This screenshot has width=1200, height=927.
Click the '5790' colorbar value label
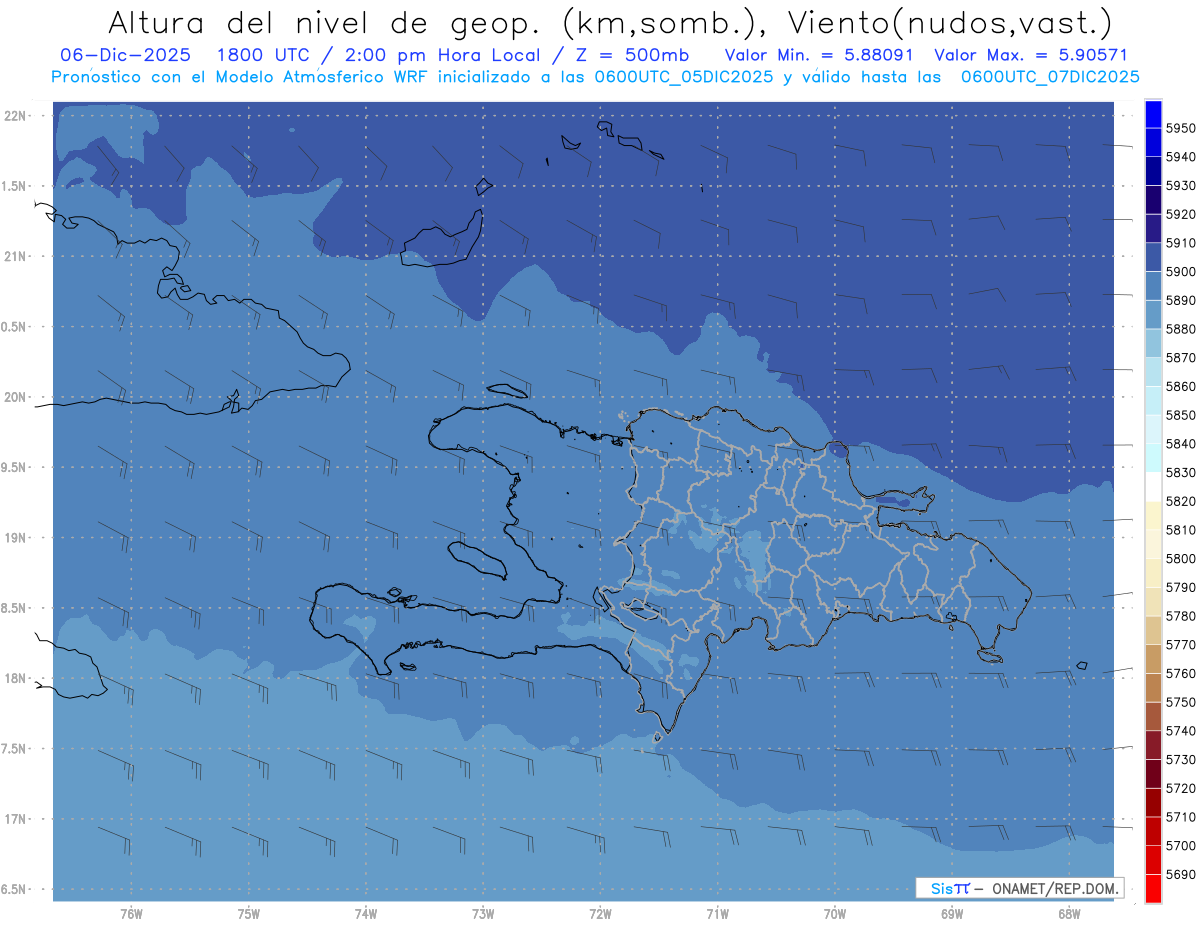[x=1181, y=588]
